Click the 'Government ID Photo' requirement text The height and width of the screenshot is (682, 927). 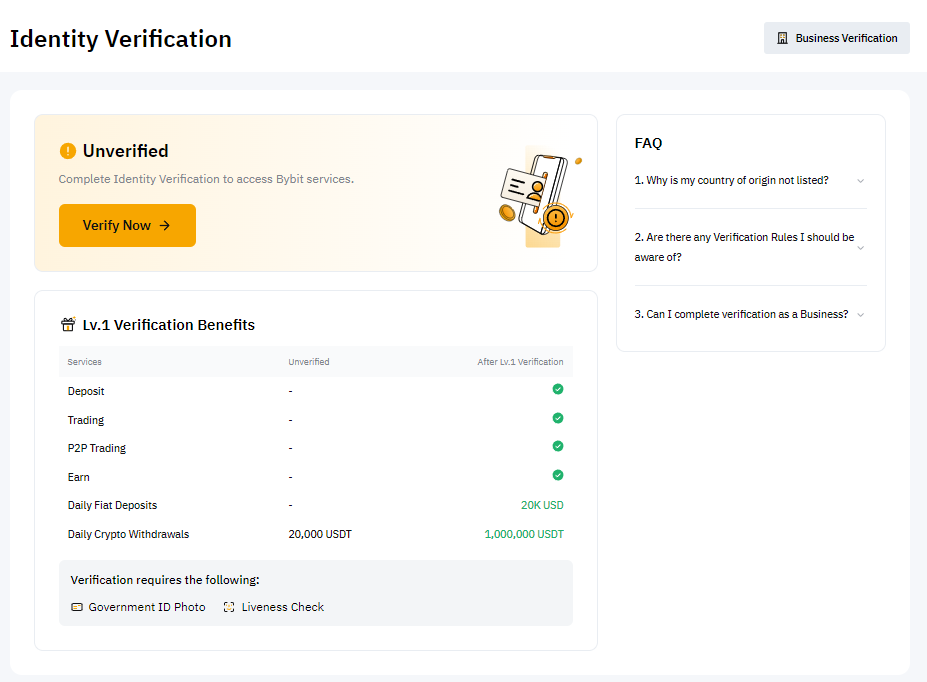click(147, 607)
